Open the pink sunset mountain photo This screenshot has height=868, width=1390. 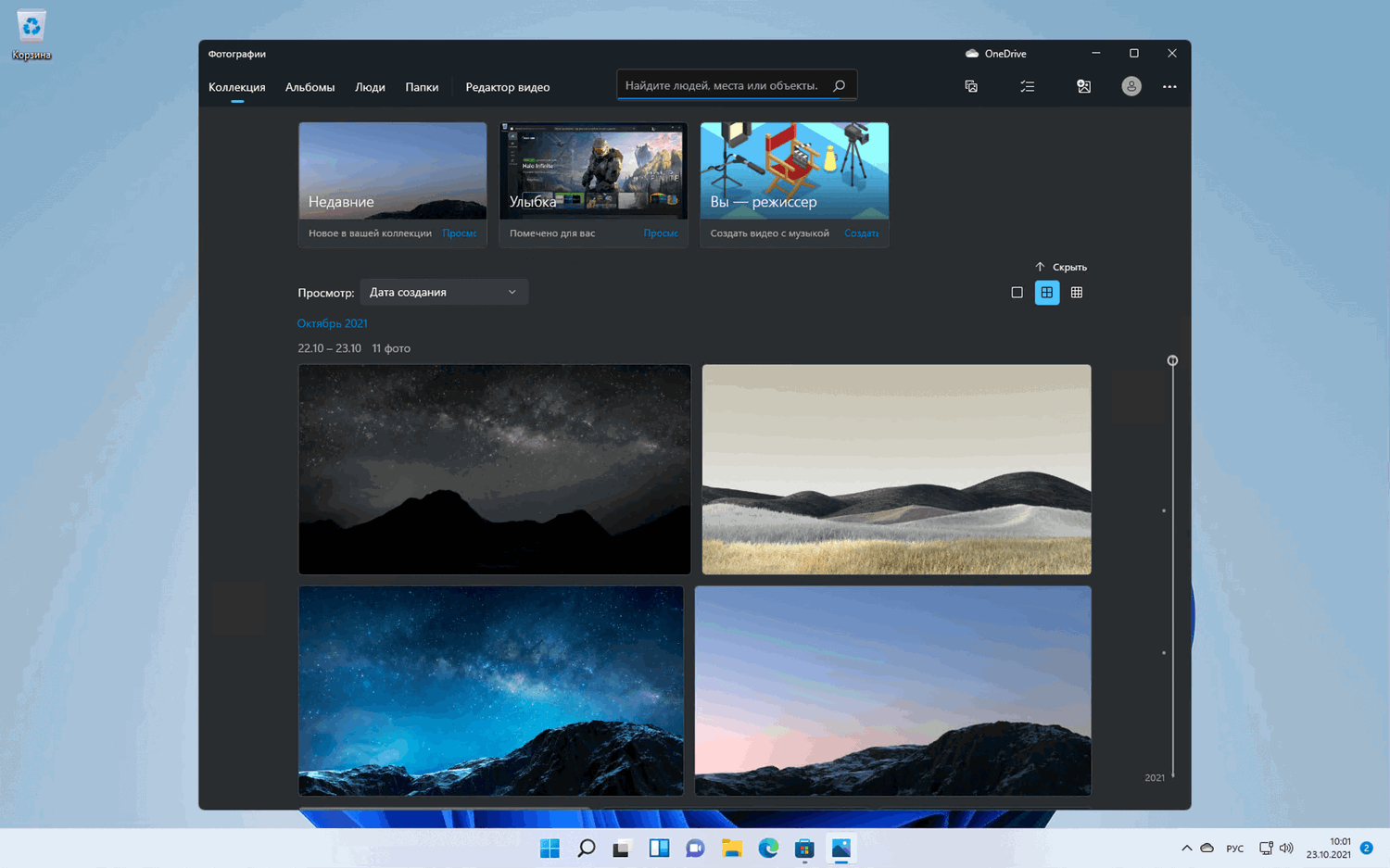[x=893, y=691]
